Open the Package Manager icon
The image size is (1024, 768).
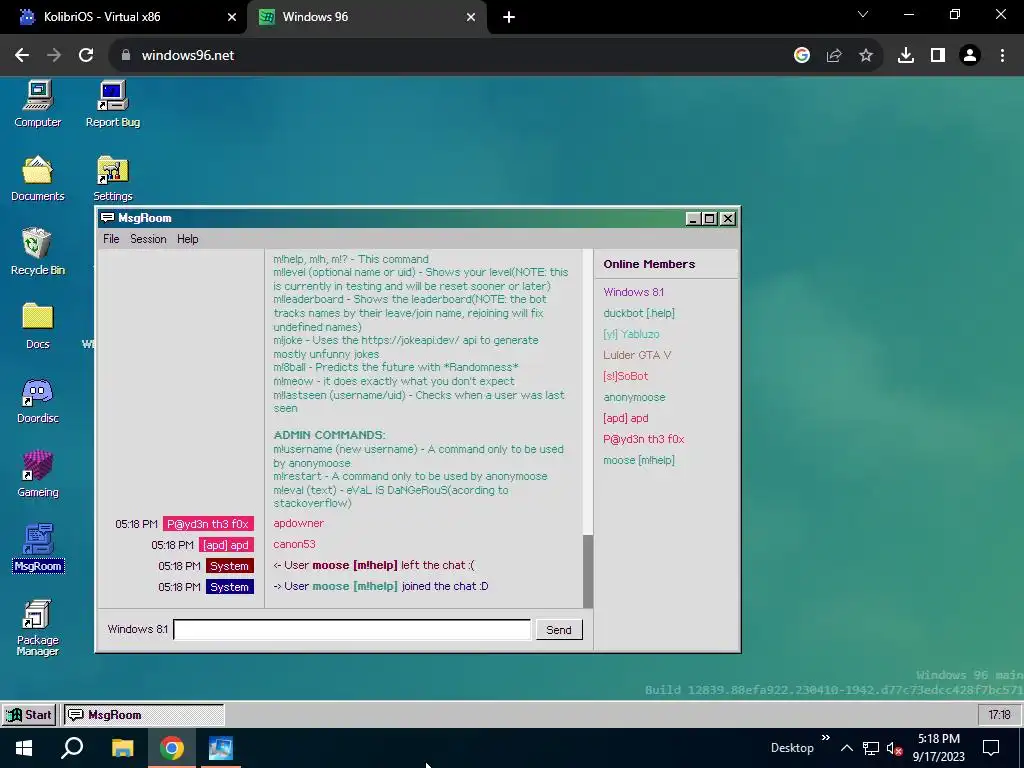(37, 627)
